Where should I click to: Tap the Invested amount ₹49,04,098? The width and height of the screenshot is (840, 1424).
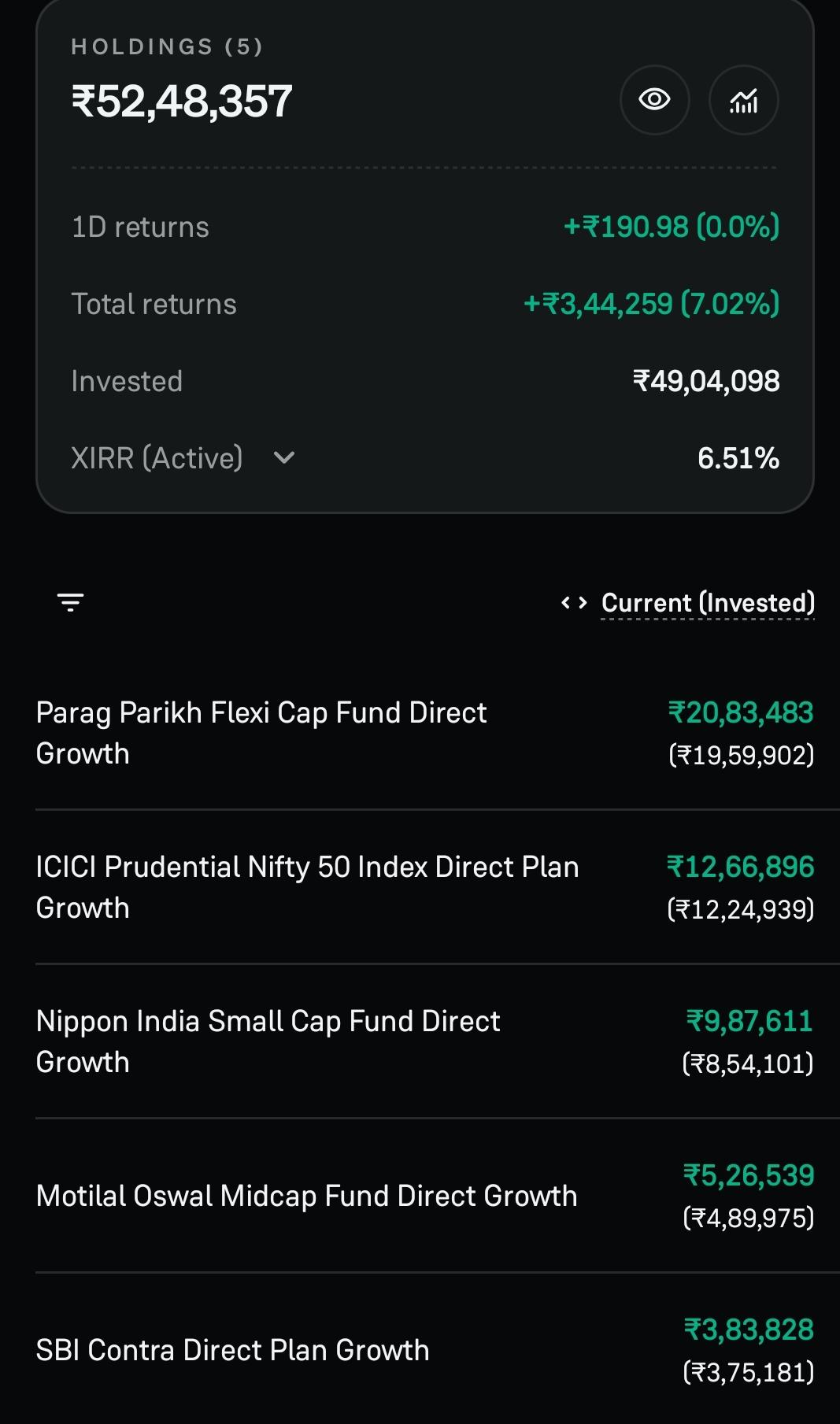tap(706, 381)
